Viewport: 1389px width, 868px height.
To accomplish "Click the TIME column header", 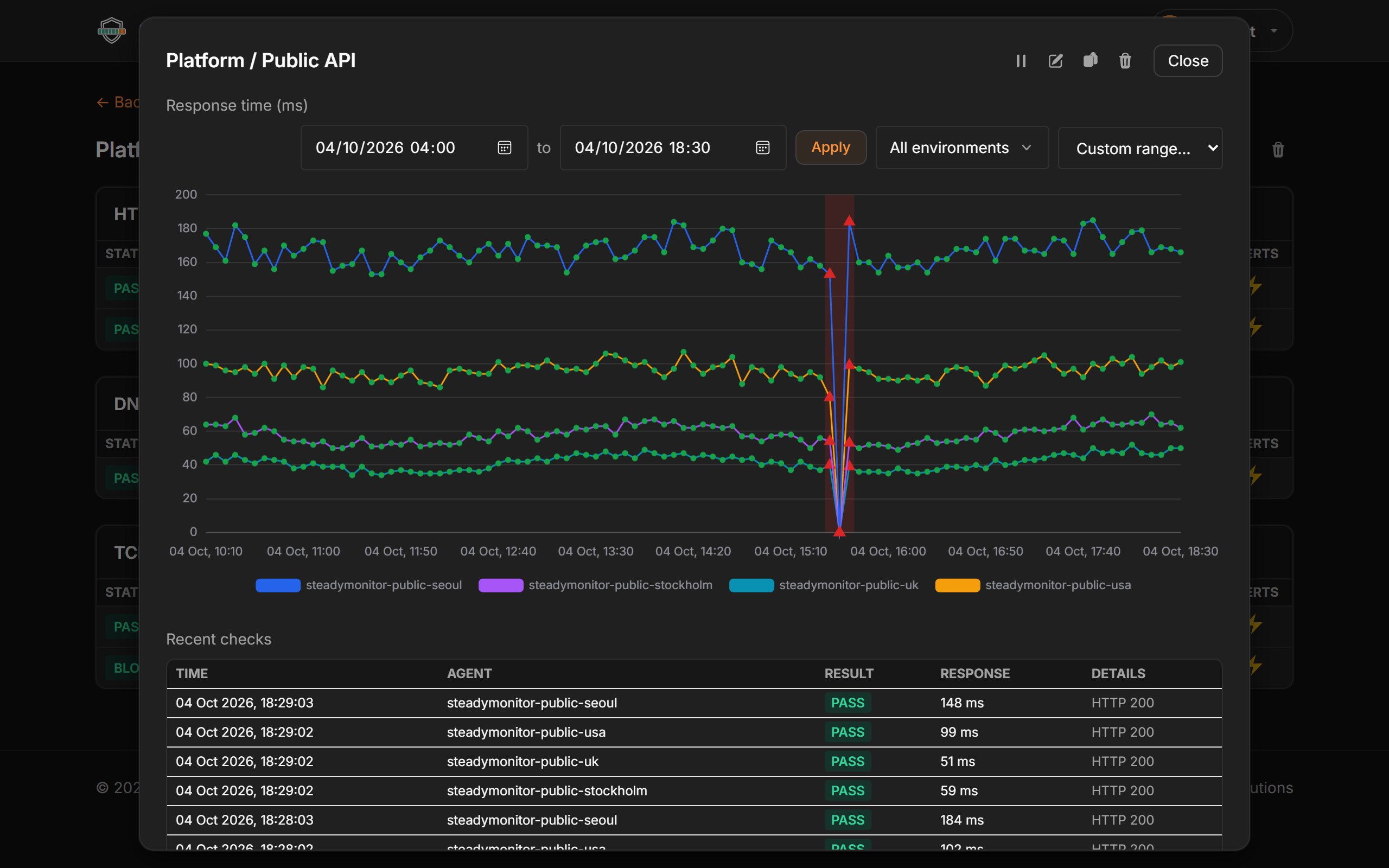I will [x=192, y=673].
